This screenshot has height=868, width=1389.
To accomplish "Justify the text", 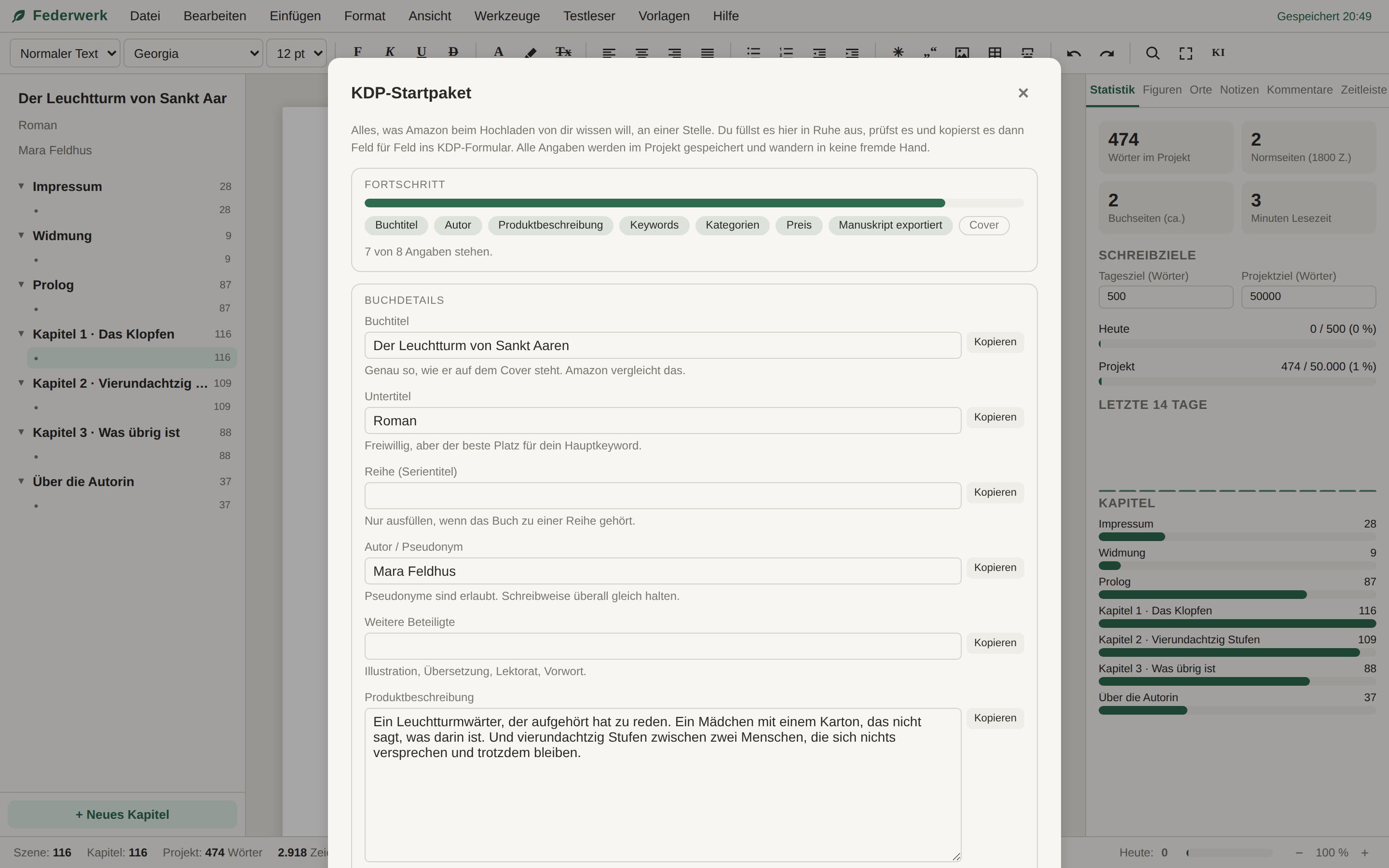I will pos(707,53).
